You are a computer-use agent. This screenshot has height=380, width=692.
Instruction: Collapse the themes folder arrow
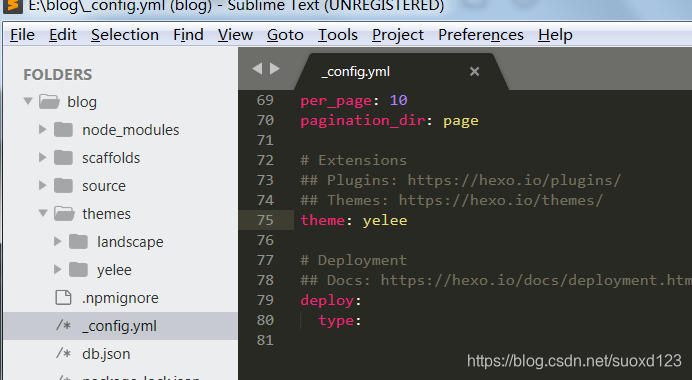pyautogui.click(x=43, y=214)
